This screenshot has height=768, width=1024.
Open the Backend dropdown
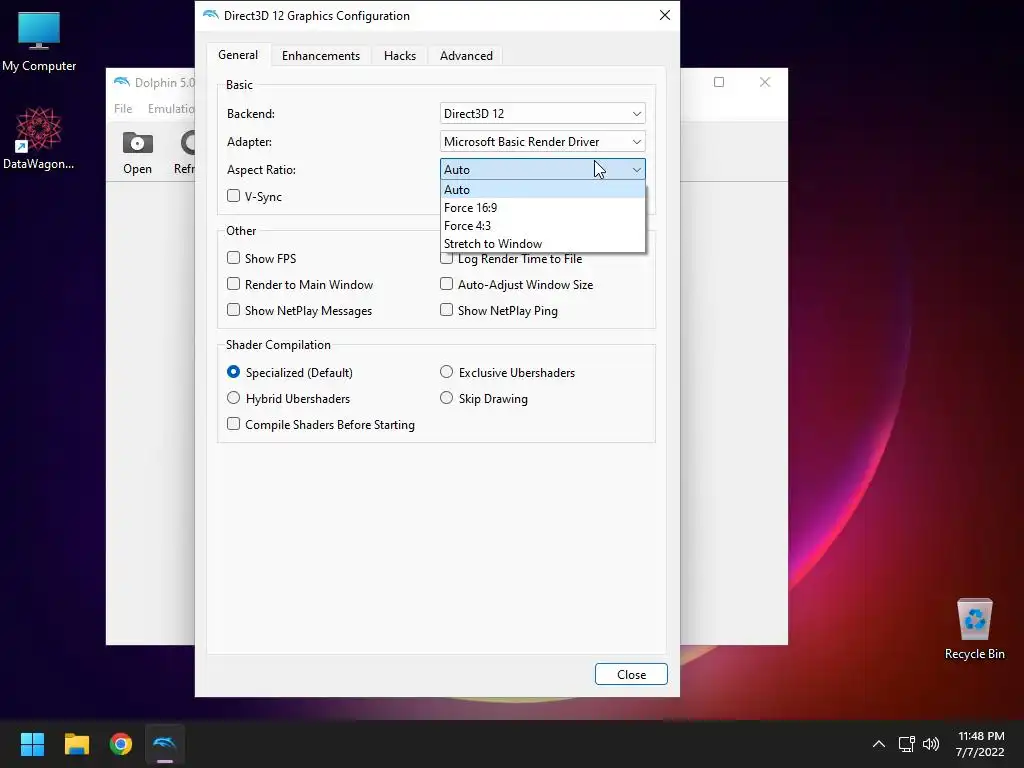(x=543, y=114)
